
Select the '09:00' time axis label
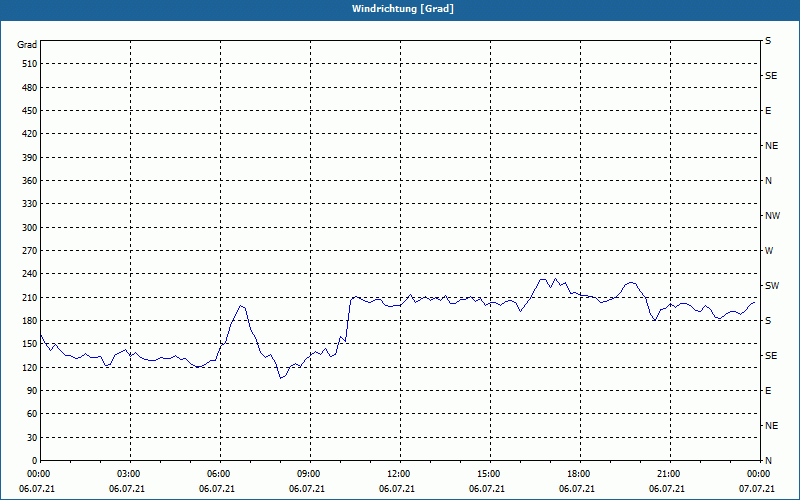click(x=308, y=474)
